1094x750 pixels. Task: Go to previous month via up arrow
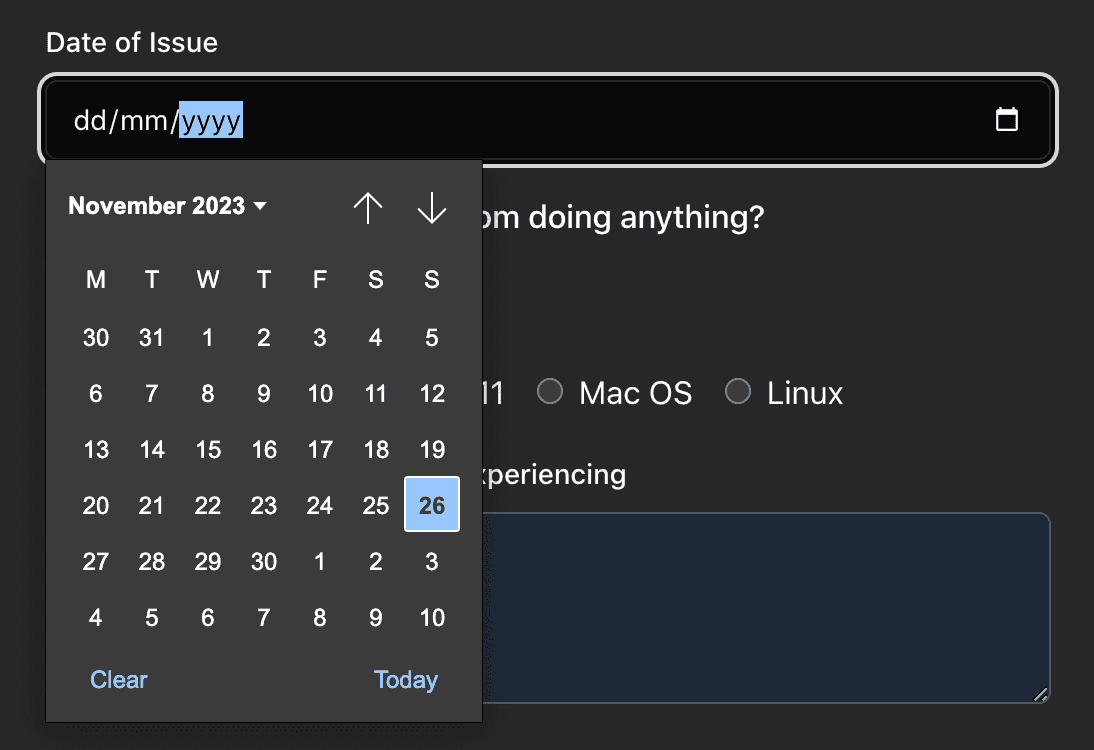368,208
